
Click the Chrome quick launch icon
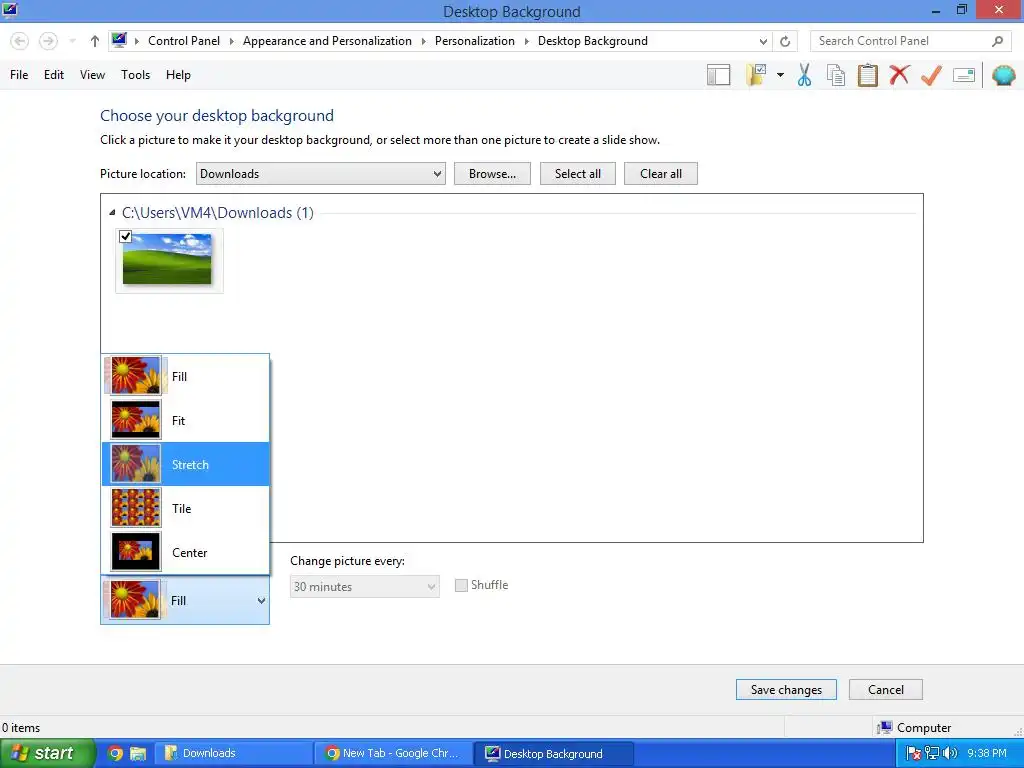pyautogui.click(x=116, y=754)
